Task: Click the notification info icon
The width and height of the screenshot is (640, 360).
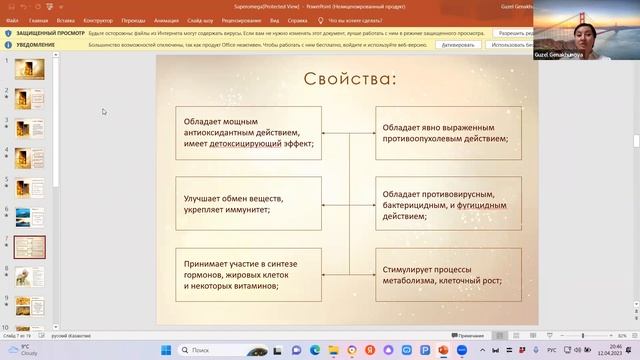Action: coord(8,45)
